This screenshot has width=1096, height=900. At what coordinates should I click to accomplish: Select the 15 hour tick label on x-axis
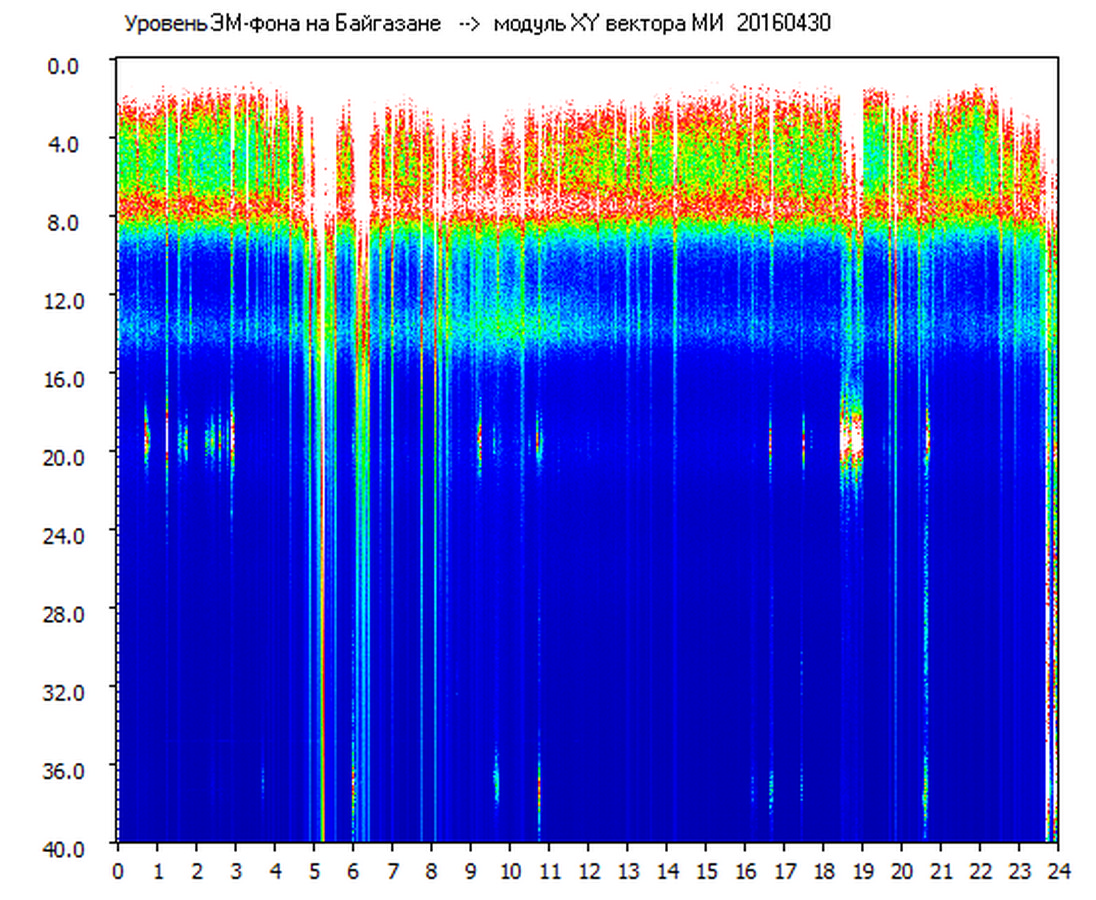click(705, 871)
